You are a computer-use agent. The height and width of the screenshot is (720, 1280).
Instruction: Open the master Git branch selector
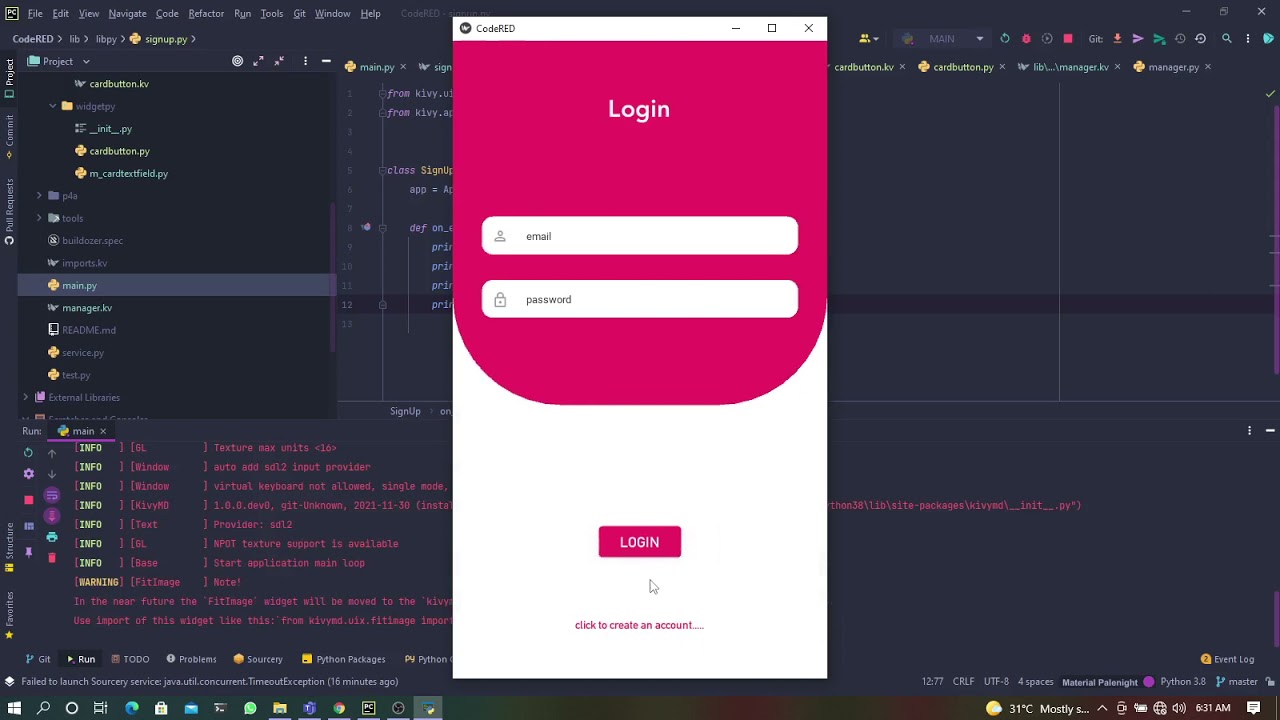(x=1235, y=682)
